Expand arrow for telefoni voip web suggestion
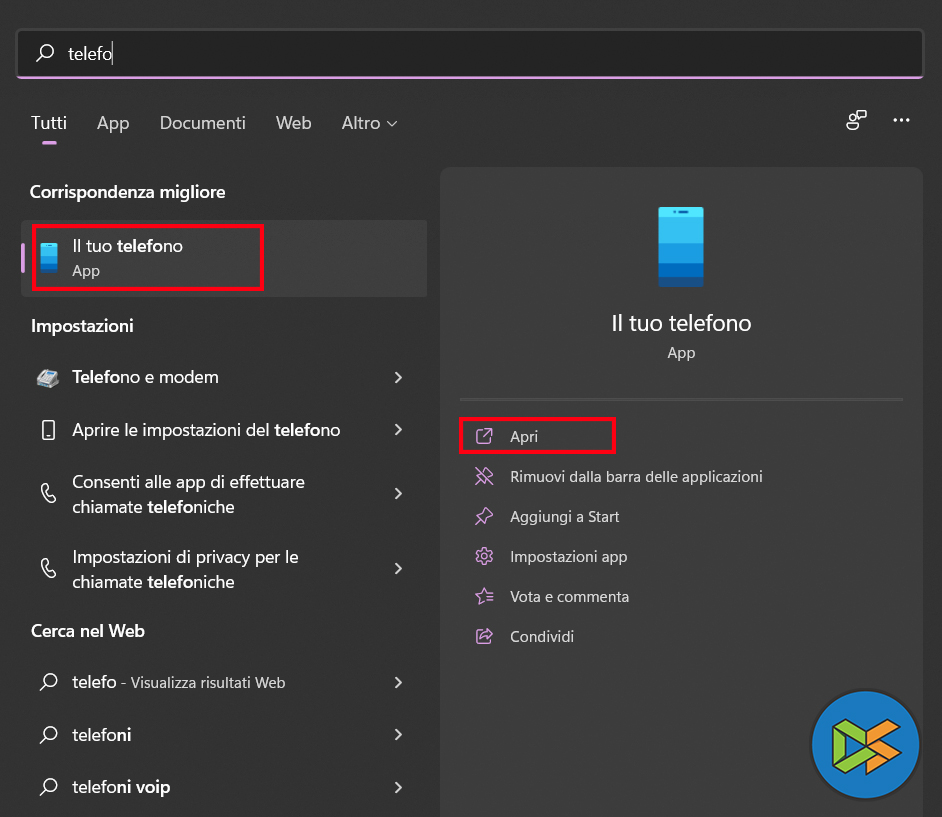Image resolution: width=942 pixels, height=817 pixels. tap(398, 787)
